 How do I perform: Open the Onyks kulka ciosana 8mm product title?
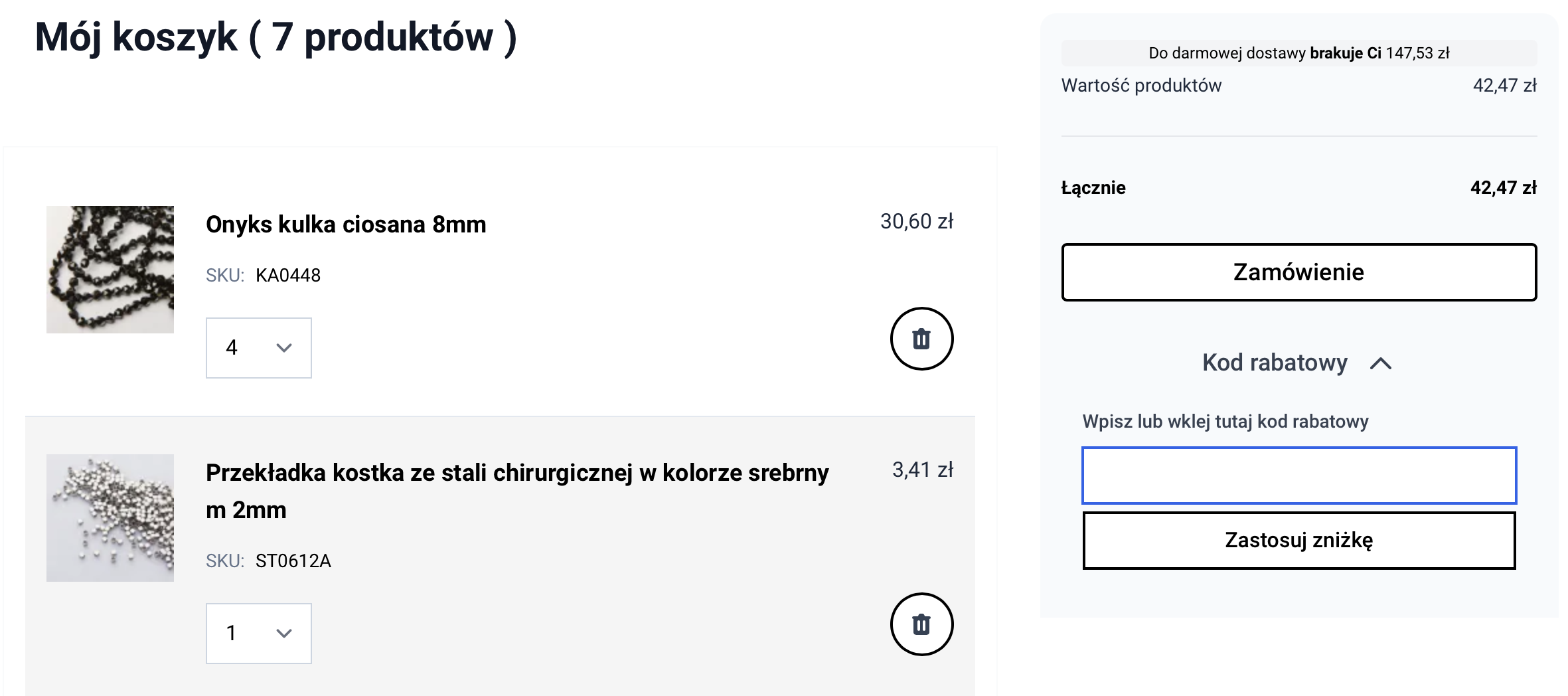pyautogui.click(x=346, y=224)
